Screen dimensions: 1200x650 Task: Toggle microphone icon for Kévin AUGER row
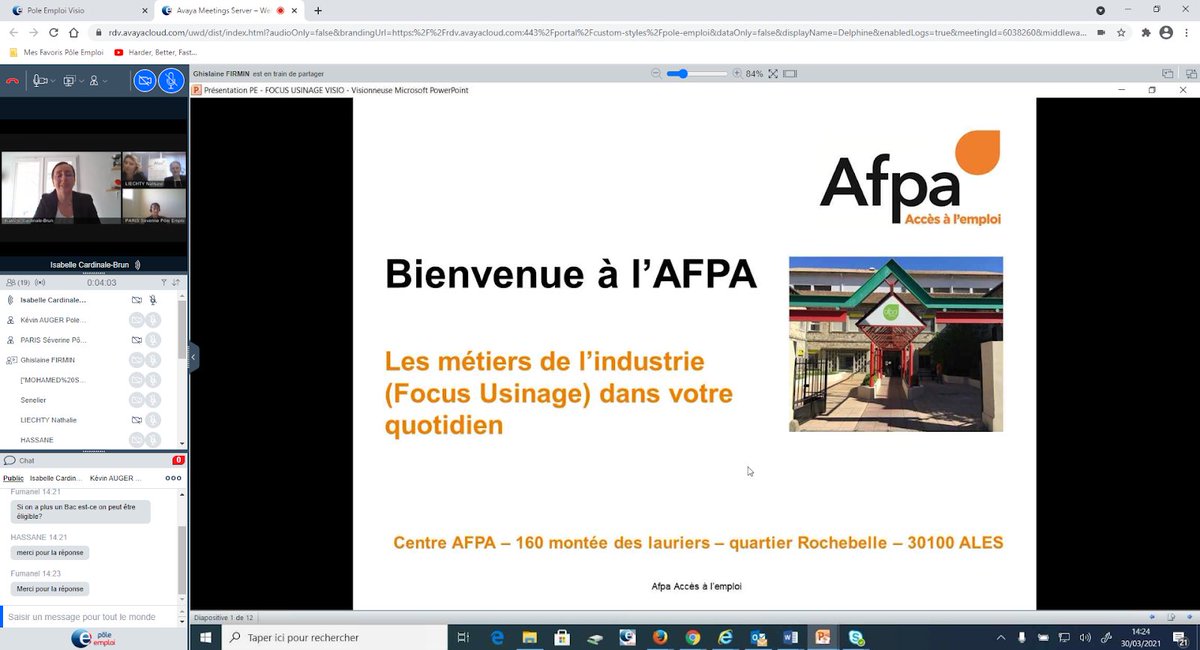point(153,320)
